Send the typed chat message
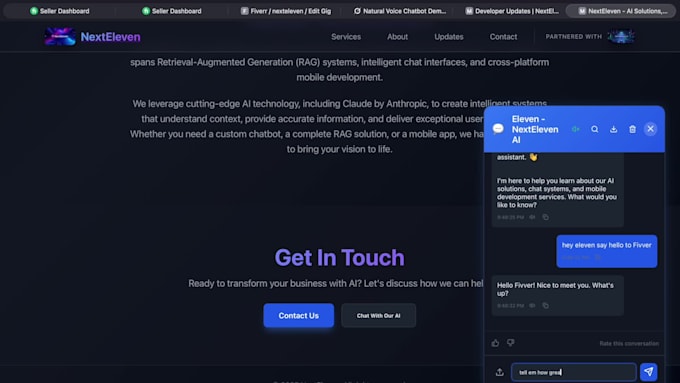 pos(649,372)
